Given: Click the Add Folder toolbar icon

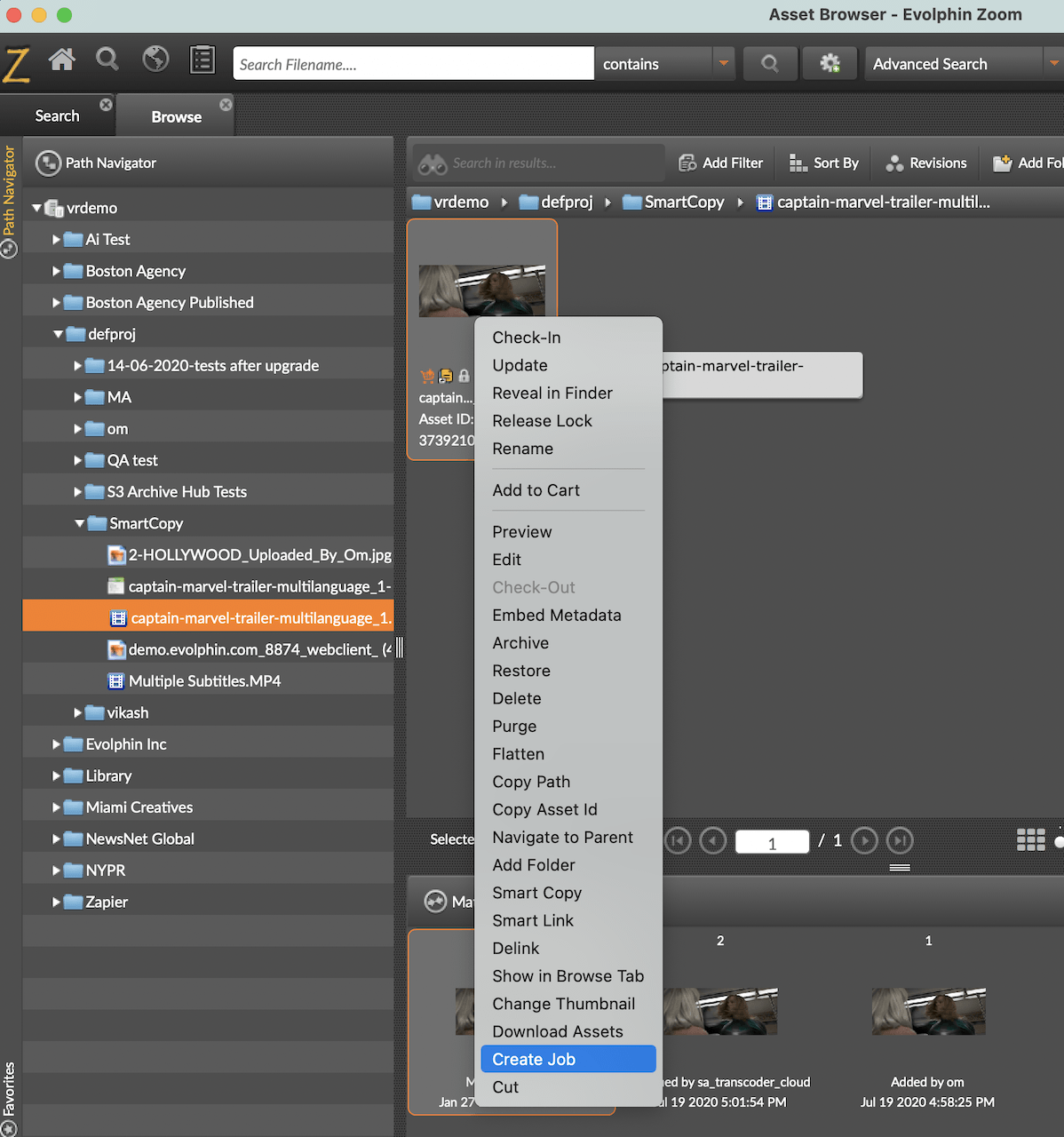Looking at the screenshot, I should coord(1003,163).
